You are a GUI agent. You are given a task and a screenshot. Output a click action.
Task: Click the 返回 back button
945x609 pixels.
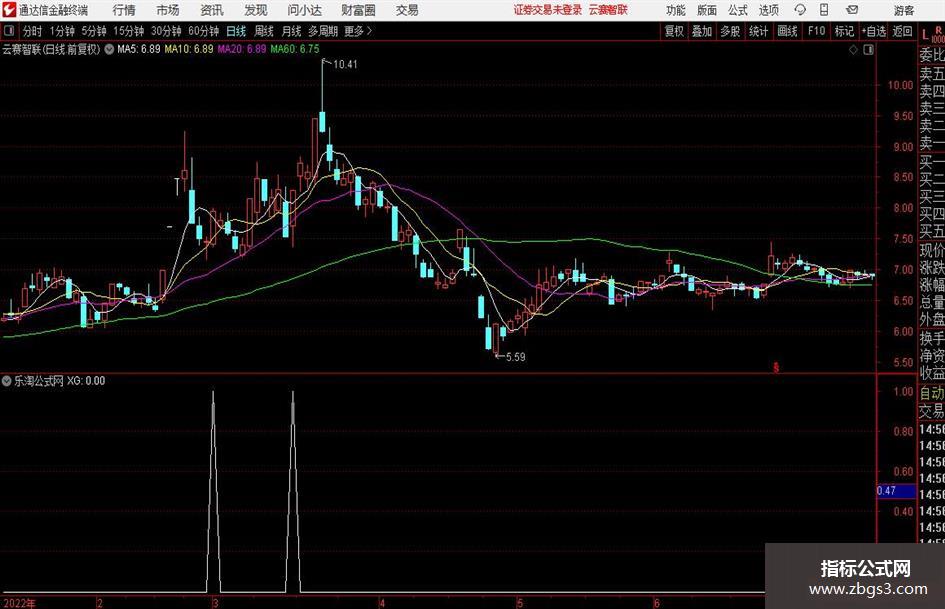coord(902,31)
